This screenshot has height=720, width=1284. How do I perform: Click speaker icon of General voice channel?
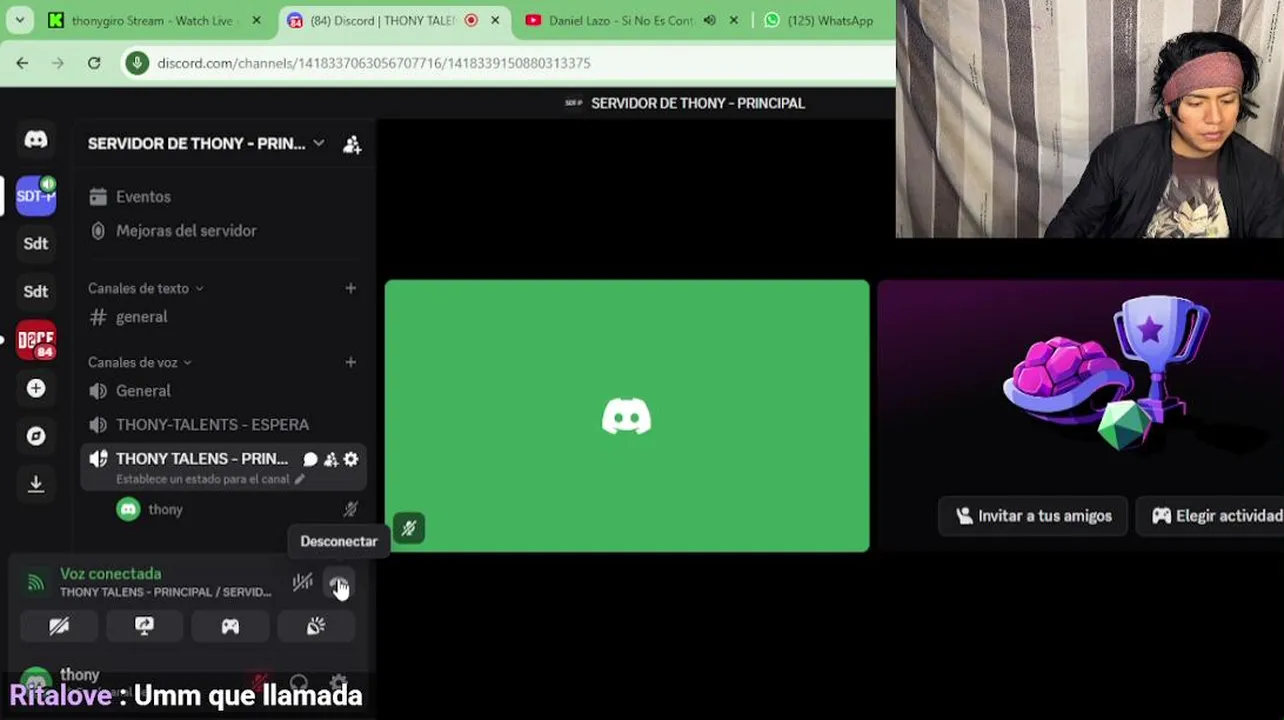click(x=98, y=391)
